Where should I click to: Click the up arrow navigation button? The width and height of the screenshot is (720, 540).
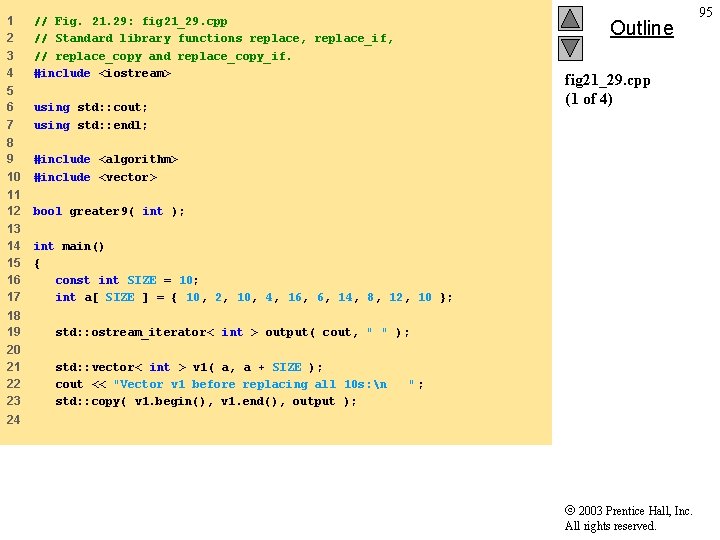coord(570,18)
